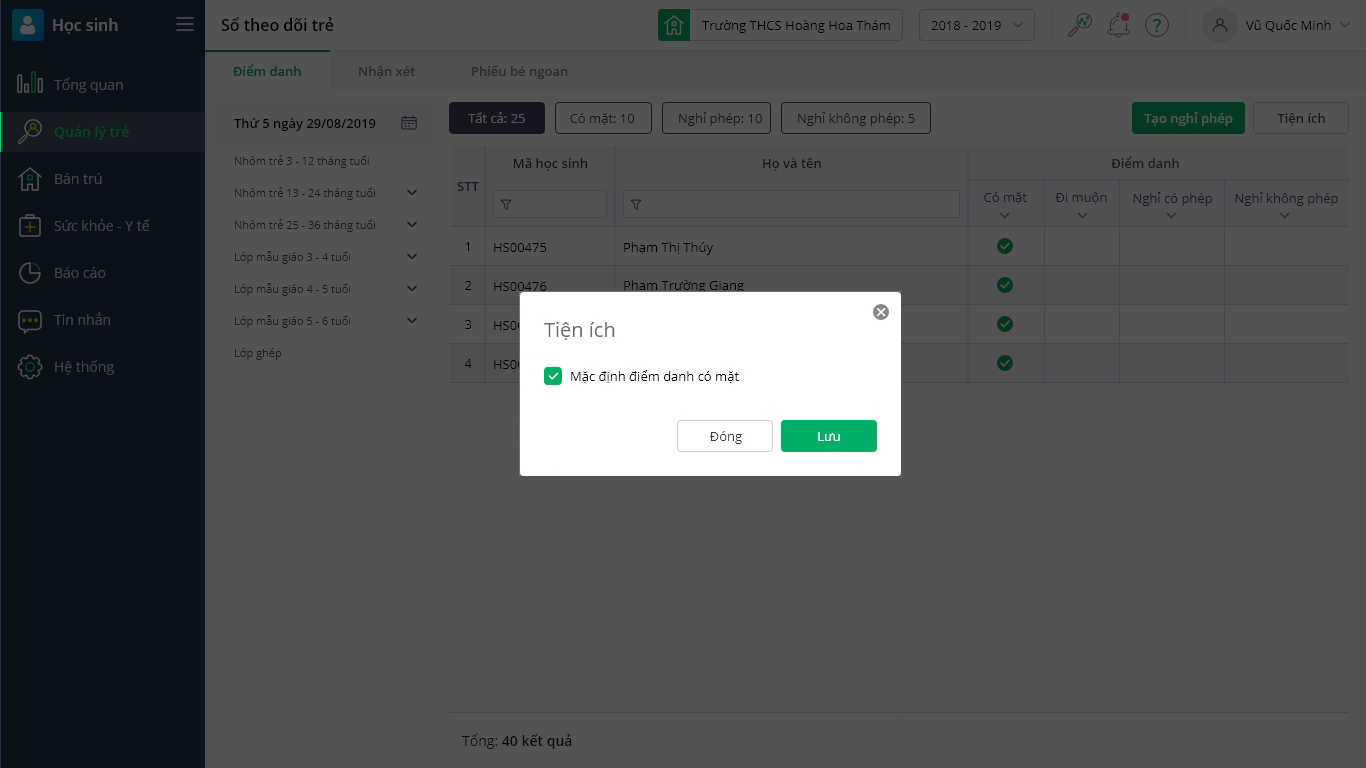Open Báo cáo from sidebar

pyautogui.click(x=79, y=273)
